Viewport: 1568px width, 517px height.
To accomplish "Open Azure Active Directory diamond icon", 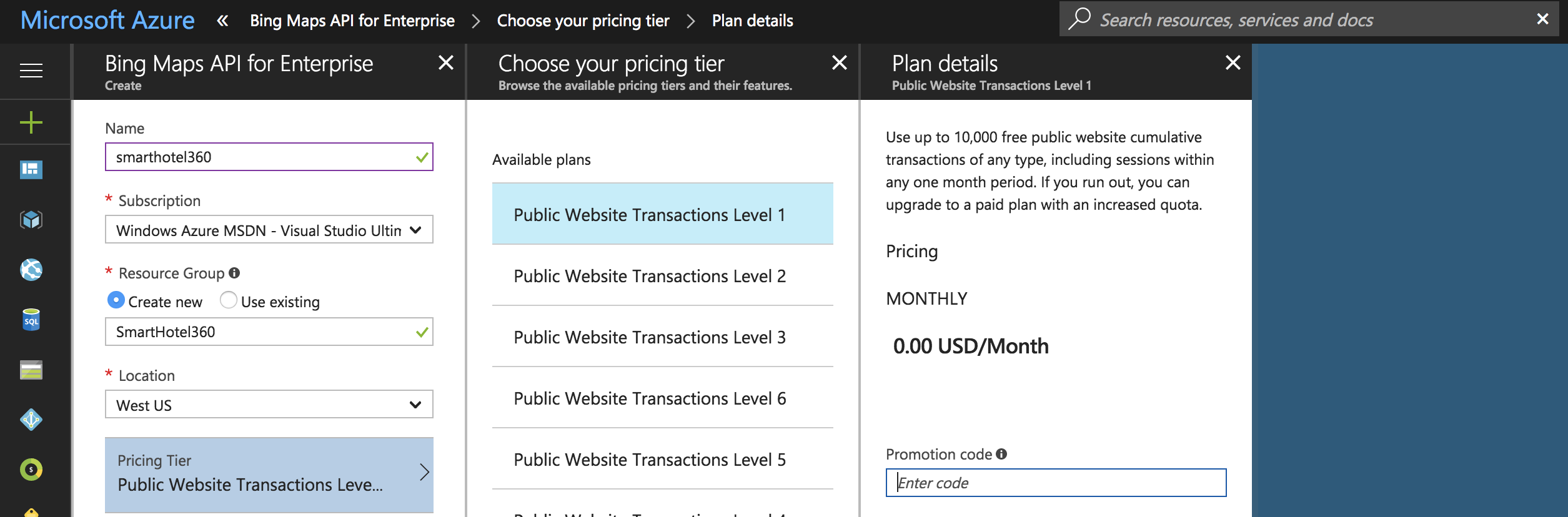I will click(x=31, y=420).
